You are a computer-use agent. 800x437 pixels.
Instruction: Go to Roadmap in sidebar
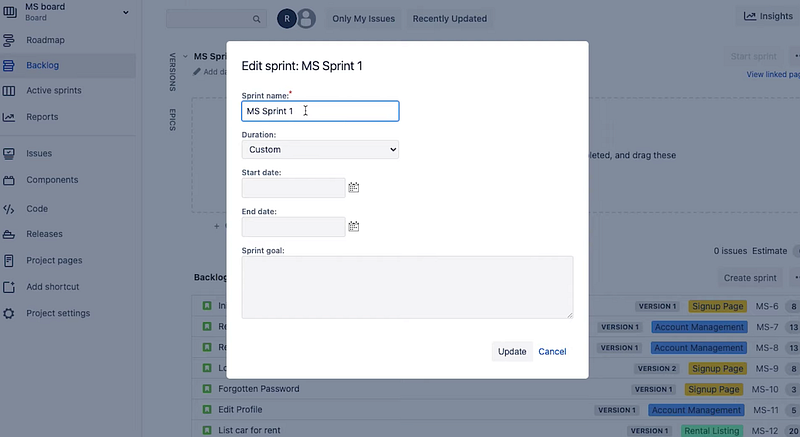pos(45,40)
